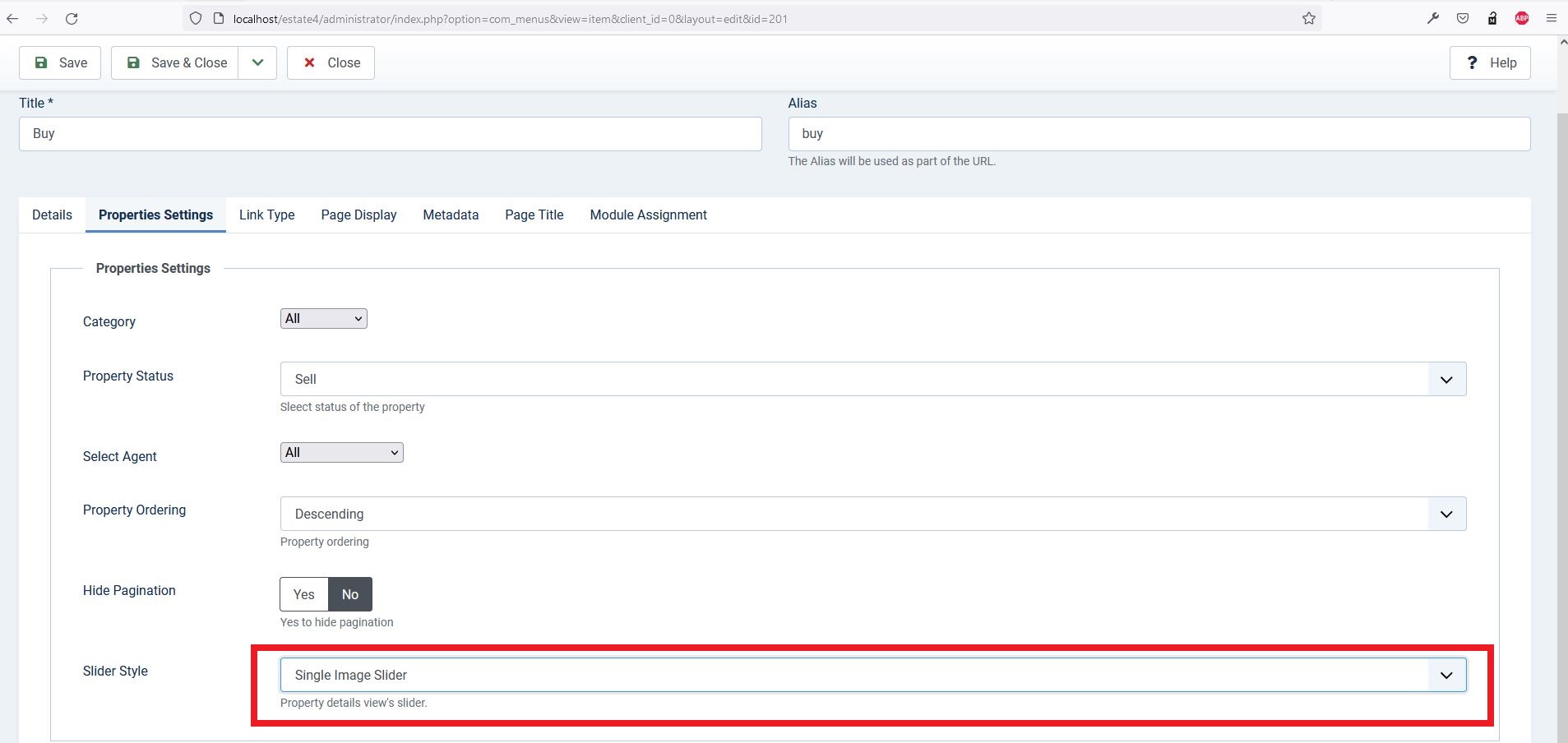Open the wrench developer tools icon
1568x743 pixels.
tap(1433, 19)
